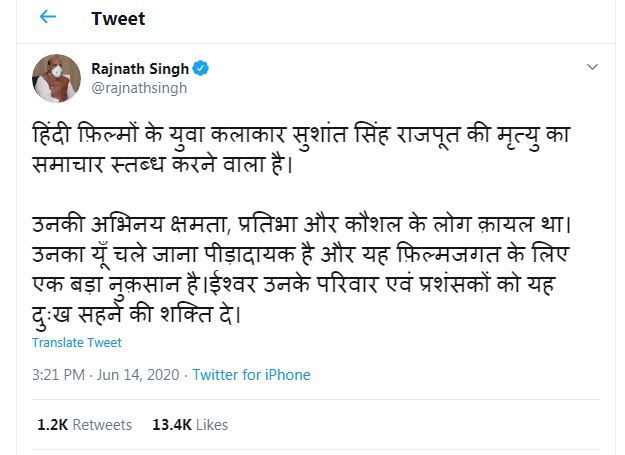Click the Tweet header title
The height and width of the screenshot is (455, 625).
[117, 19]
